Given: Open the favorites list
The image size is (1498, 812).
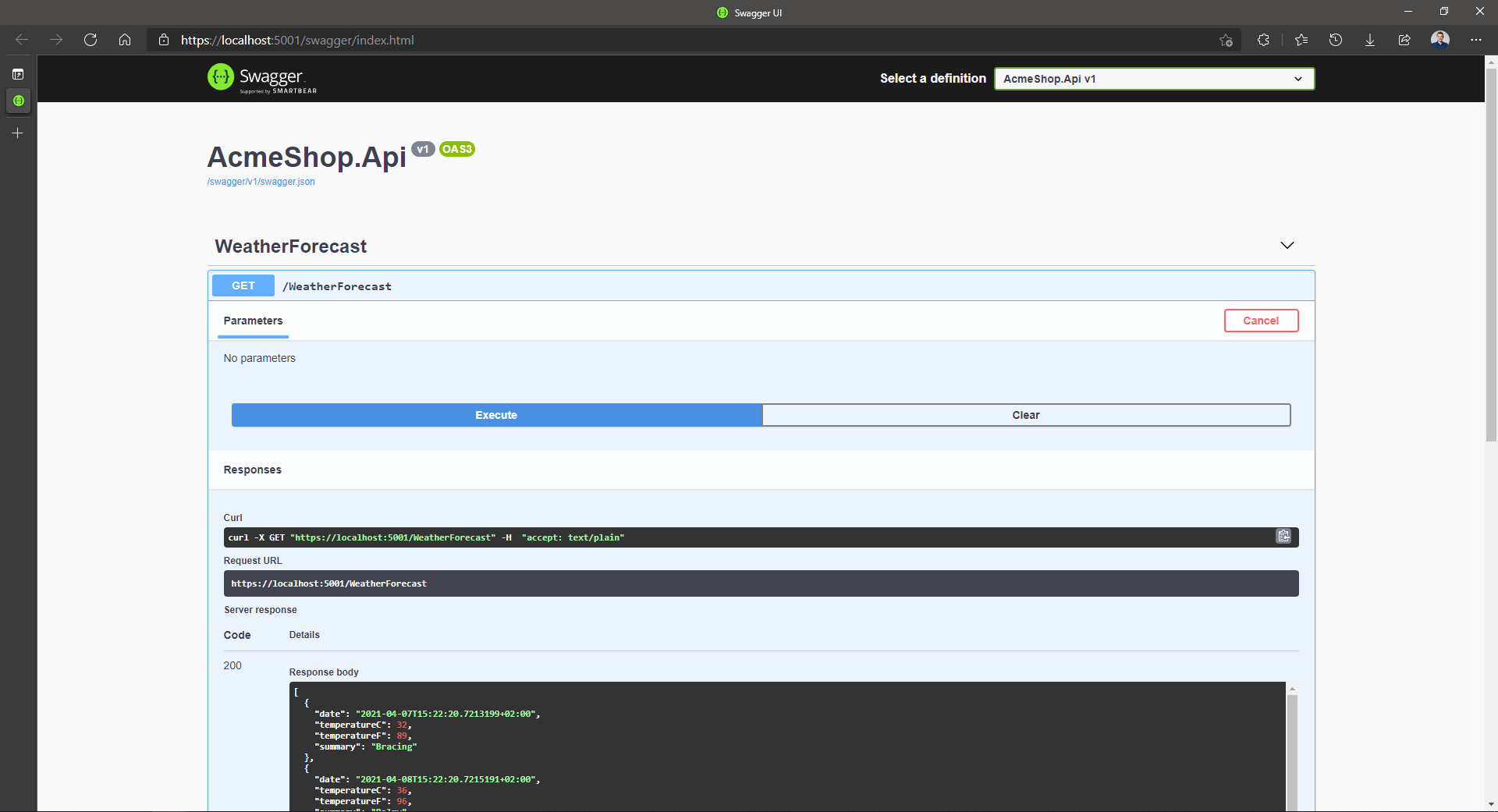Looking at the screenshot, I should point(1301,40).
